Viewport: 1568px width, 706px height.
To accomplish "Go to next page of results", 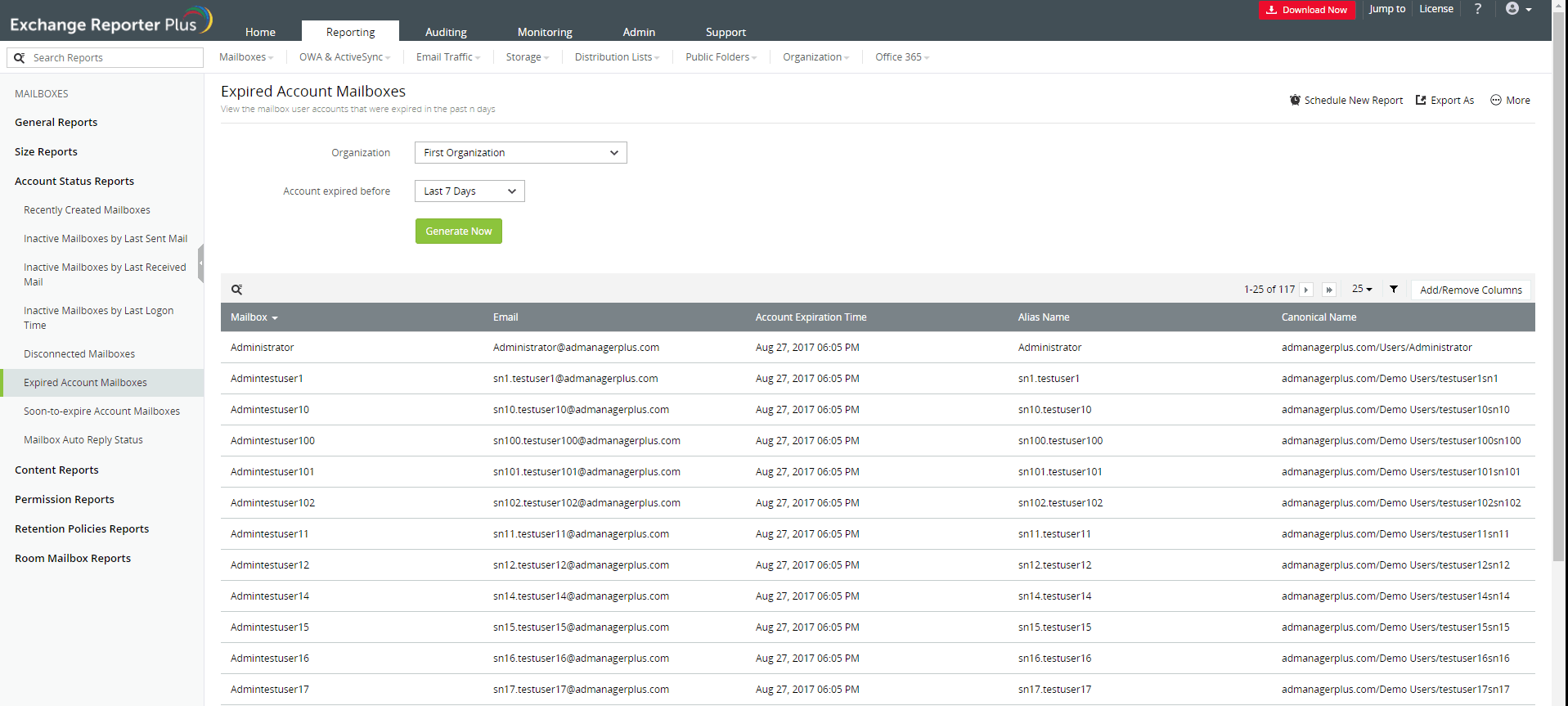I will coord(1306,290).
